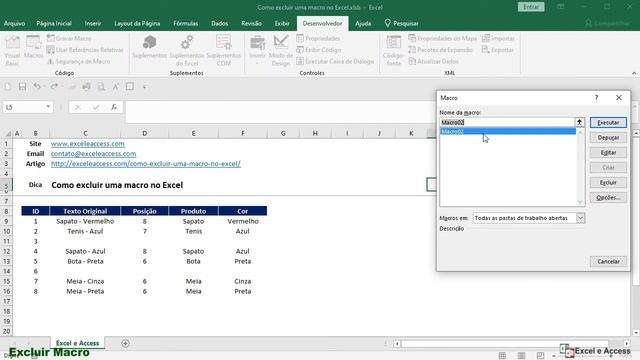Click the Depurar button
The width and height of the screenshot is (640, 360).
coord(608,138)
